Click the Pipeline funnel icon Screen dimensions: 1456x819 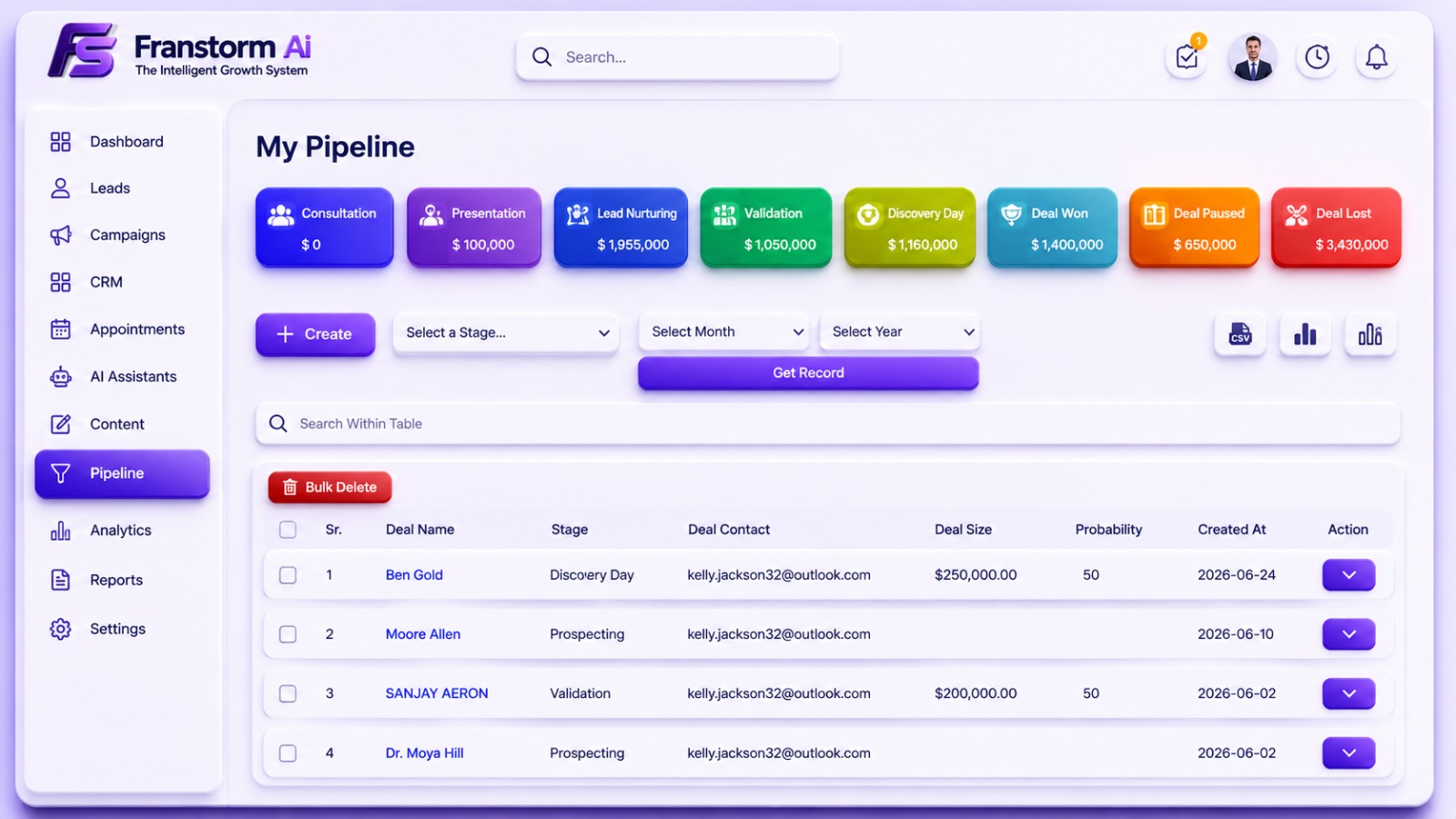pos(60,473)
